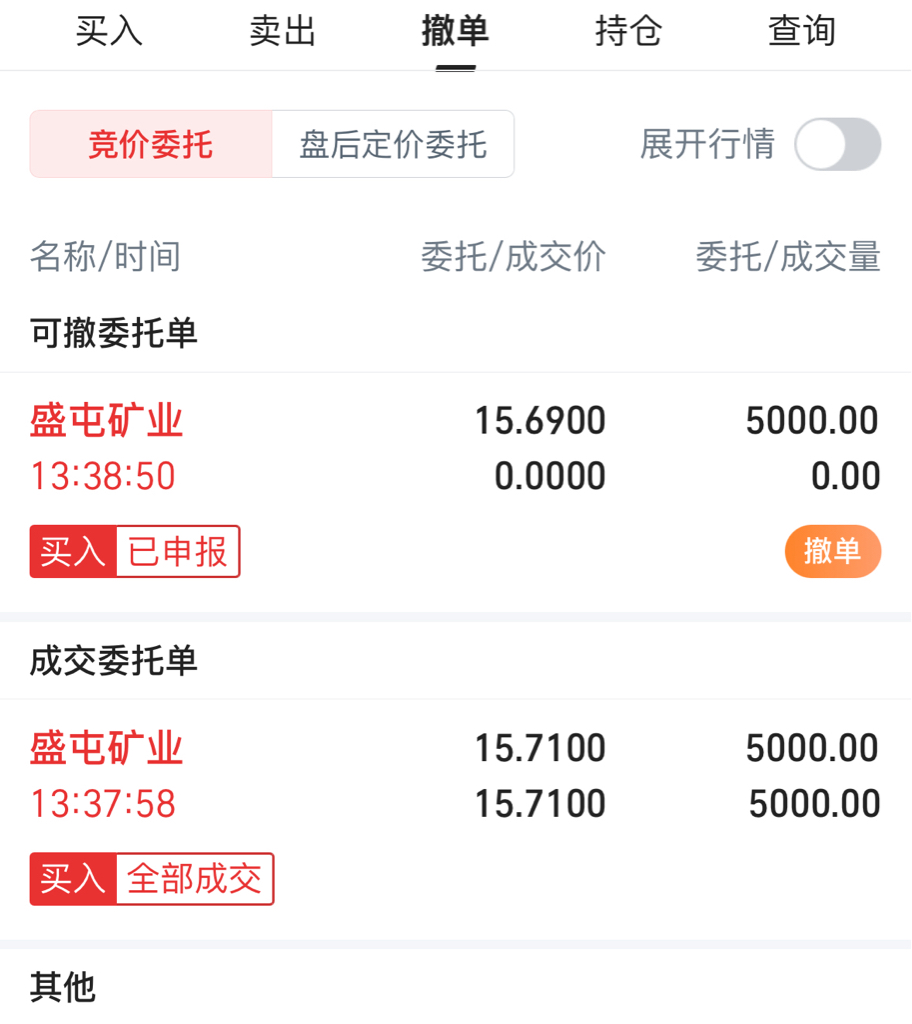Go to the 持仓 tab

point(628,31)
